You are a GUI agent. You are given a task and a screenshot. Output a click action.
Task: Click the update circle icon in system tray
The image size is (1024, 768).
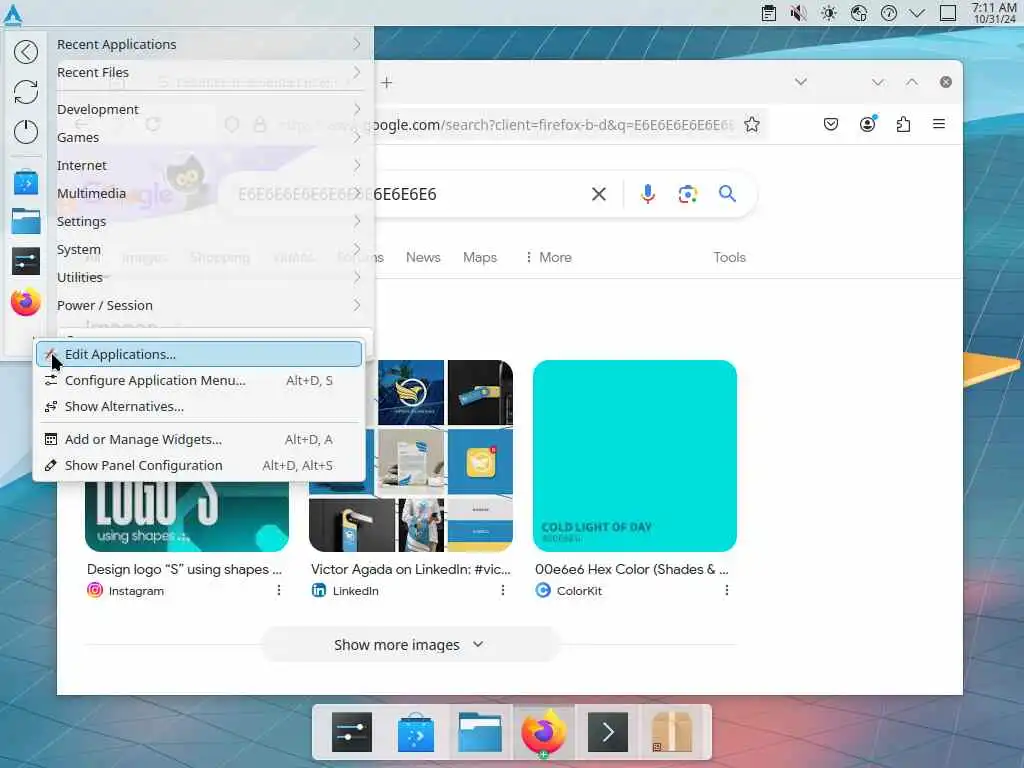[x=888, y=13]
